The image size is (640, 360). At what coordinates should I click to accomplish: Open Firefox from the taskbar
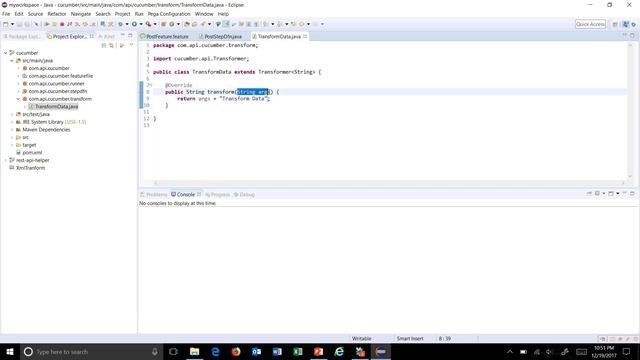point(236,351)
